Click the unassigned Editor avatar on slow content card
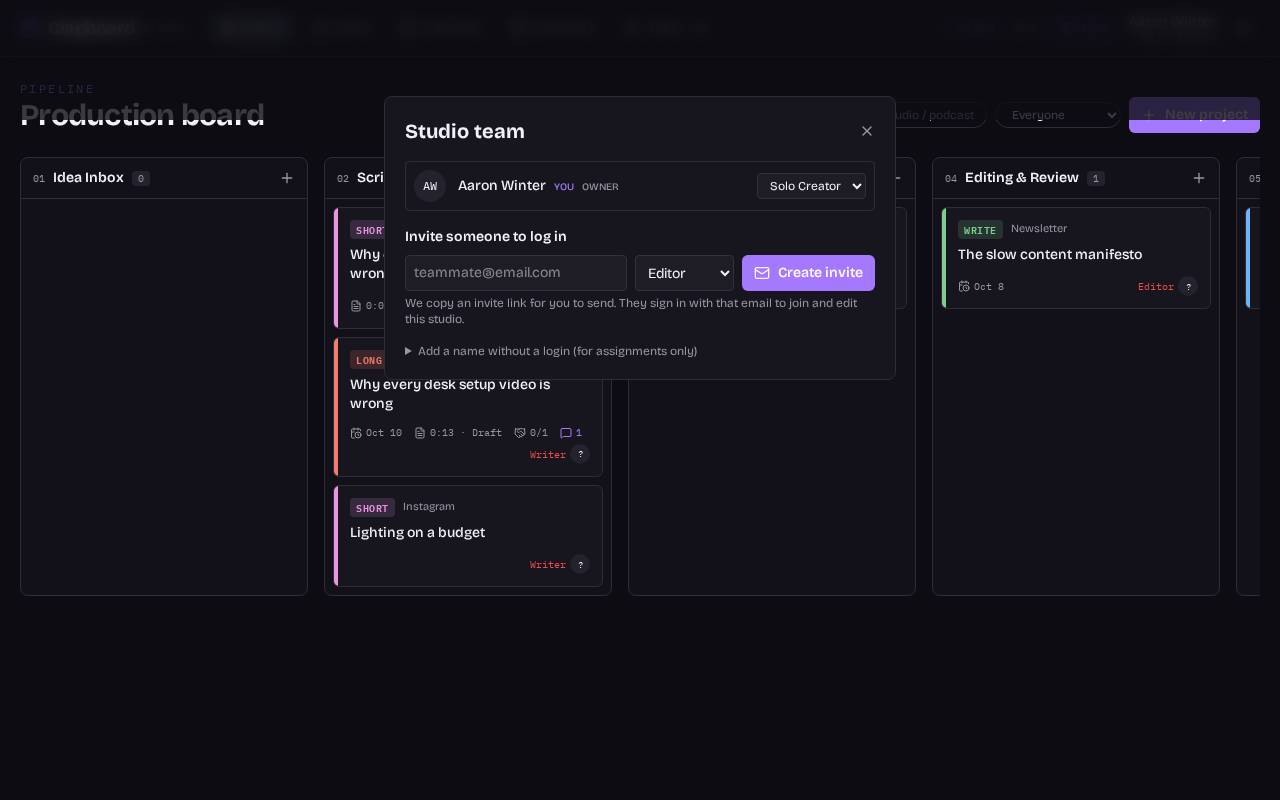Image resolution: width=1280 pixels, height=800 pixels. (1188, 287)
